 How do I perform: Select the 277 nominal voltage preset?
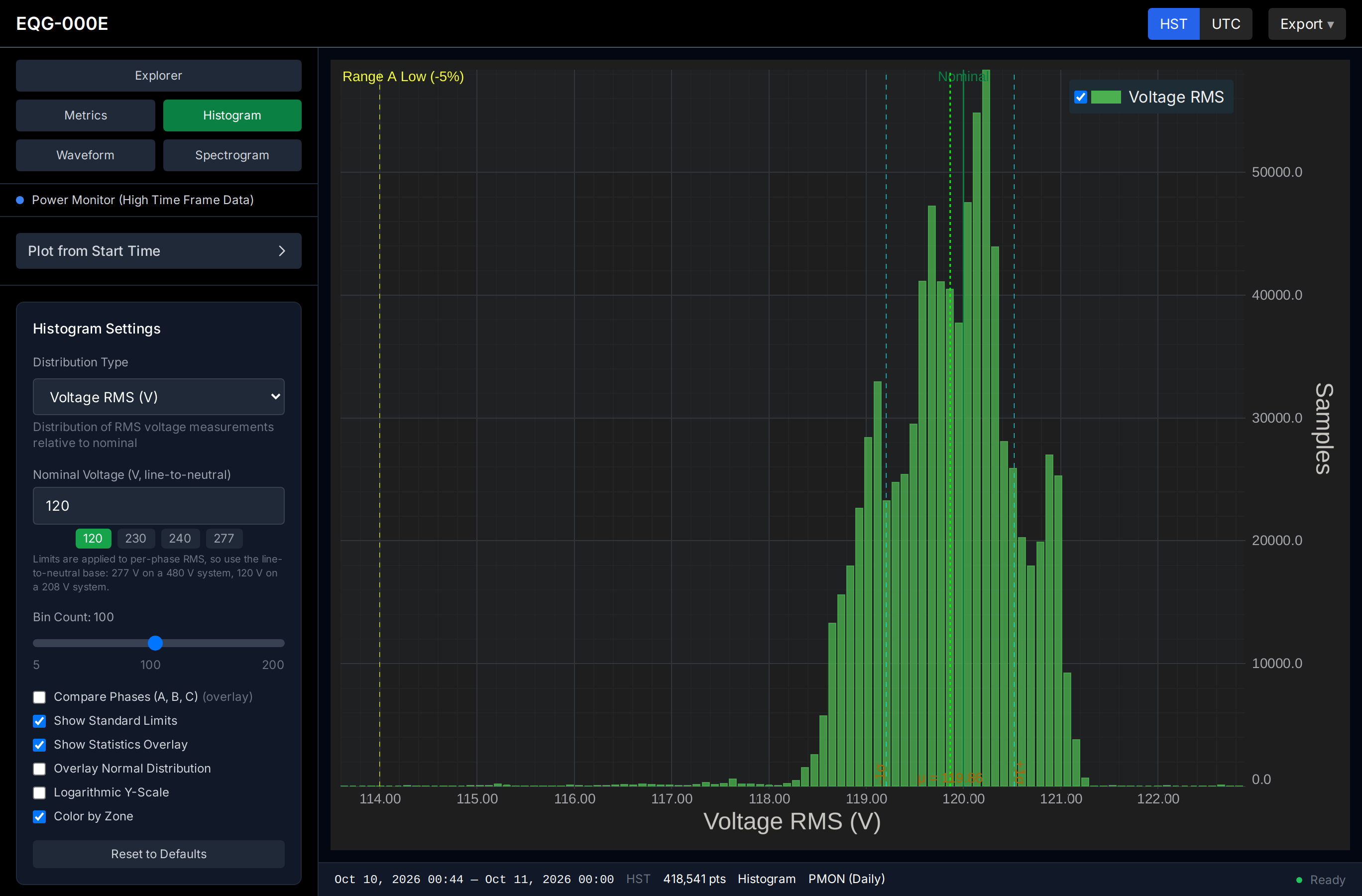[224, 539]
